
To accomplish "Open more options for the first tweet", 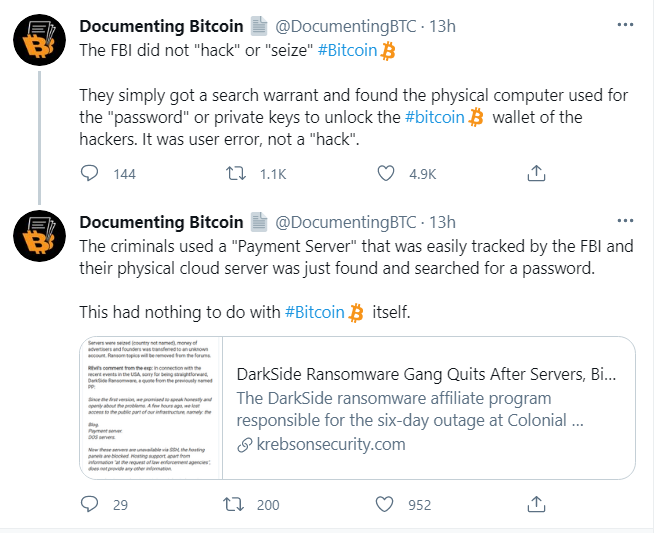I will (625, 23).
